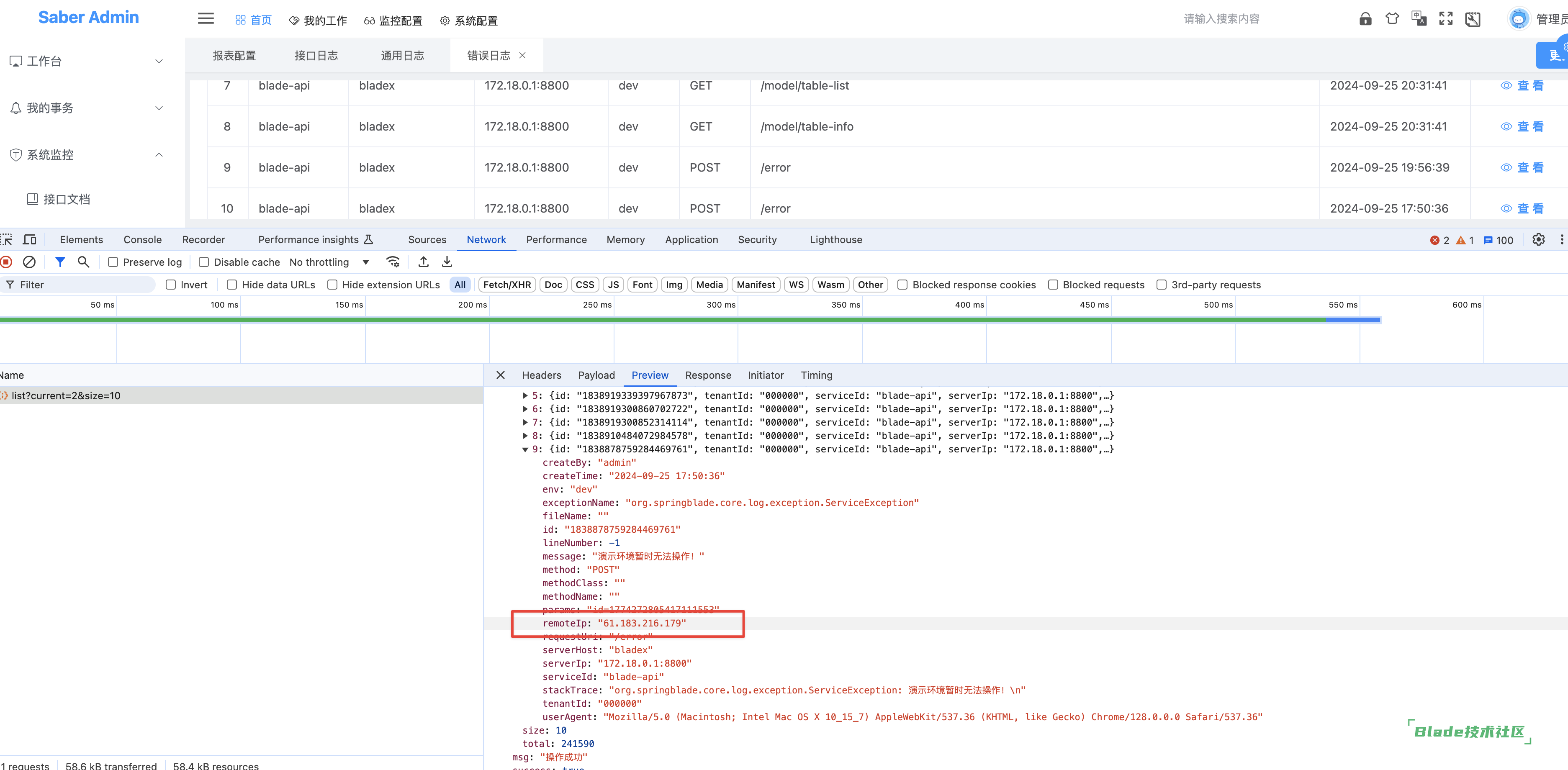1568x770 pixels.
Task: Select request list?current=2&size=10
Action: (242, 395)
